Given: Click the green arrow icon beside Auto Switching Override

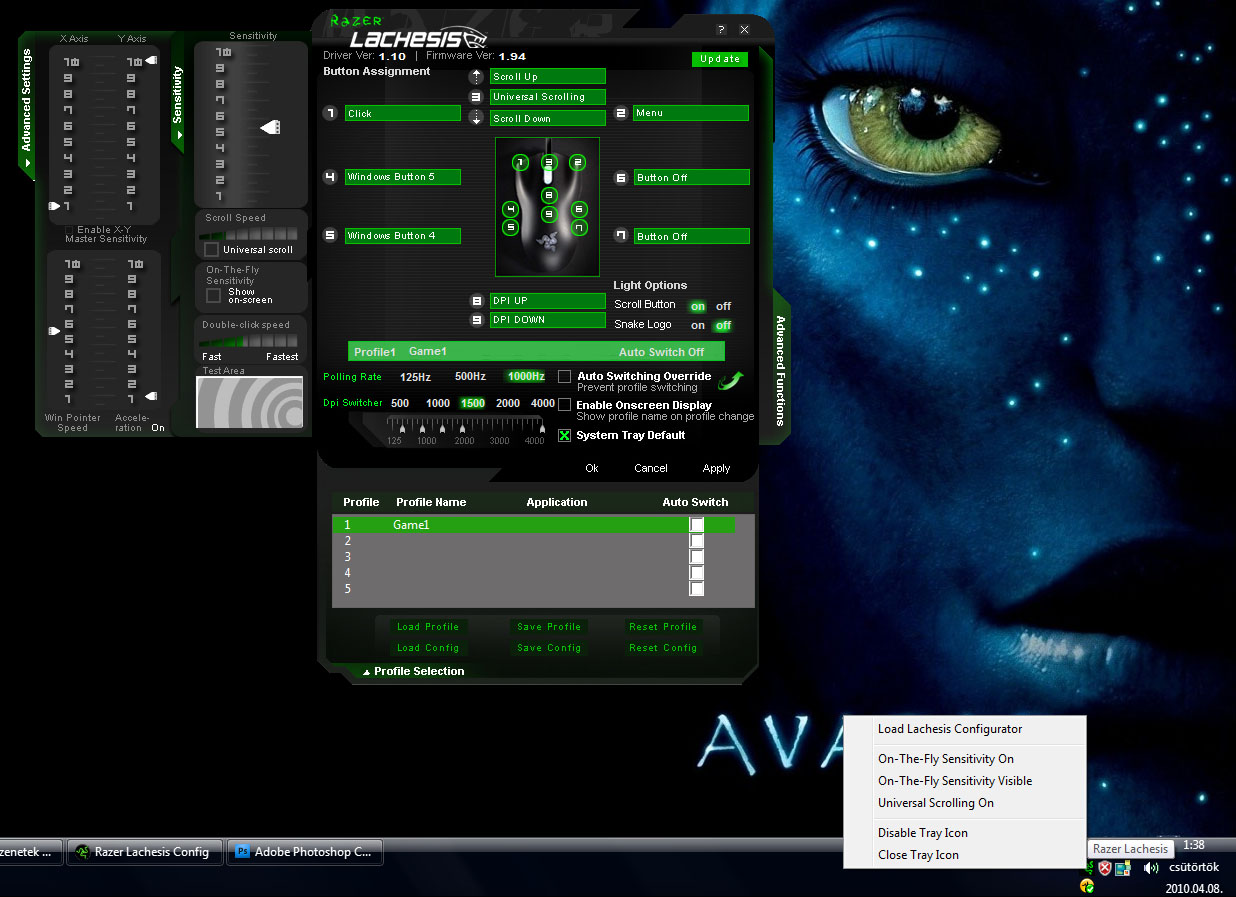Looking at the screenshot, I should [731, 380].
